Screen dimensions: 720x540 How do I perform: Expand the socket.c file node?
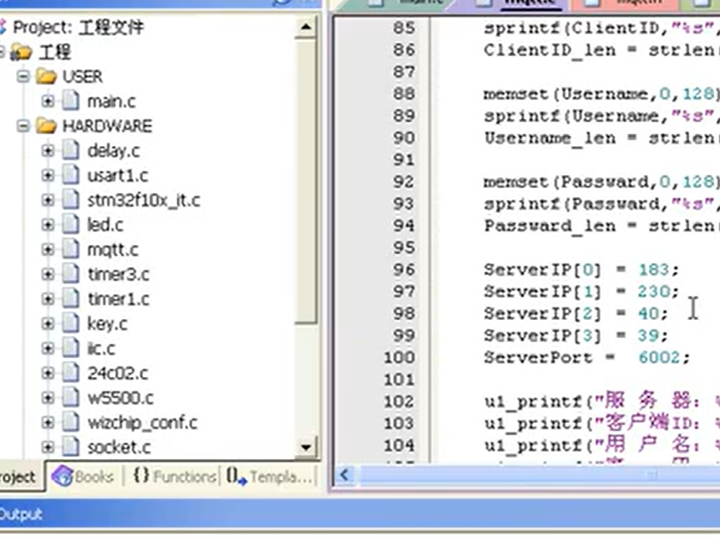(x=48, y=447)
